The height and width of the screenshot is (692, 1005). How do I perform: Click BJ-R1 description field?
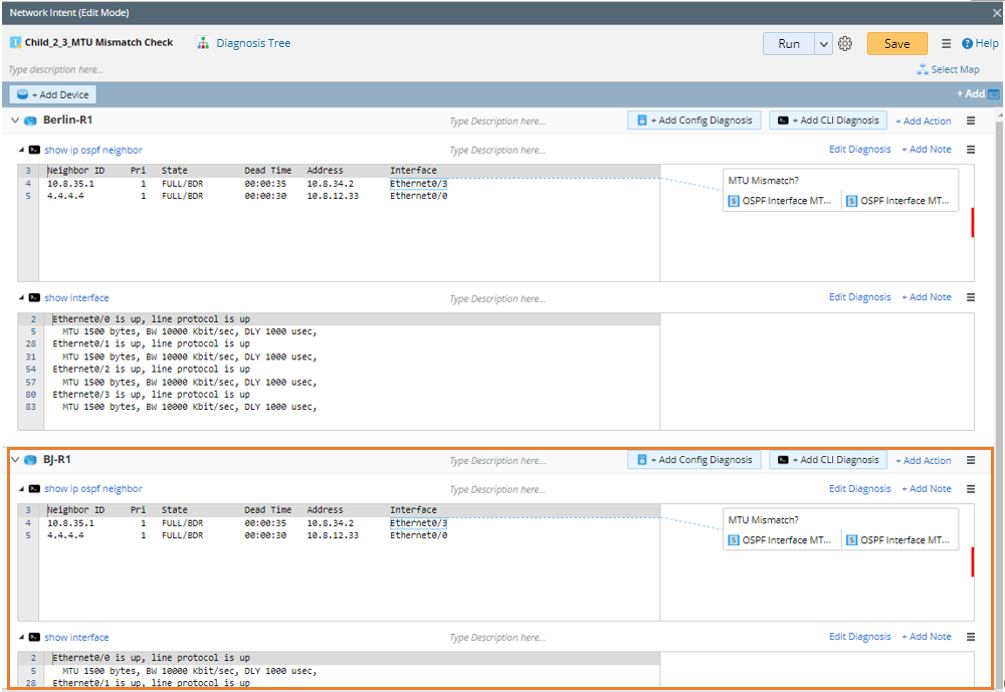click(x=497, y=461)
